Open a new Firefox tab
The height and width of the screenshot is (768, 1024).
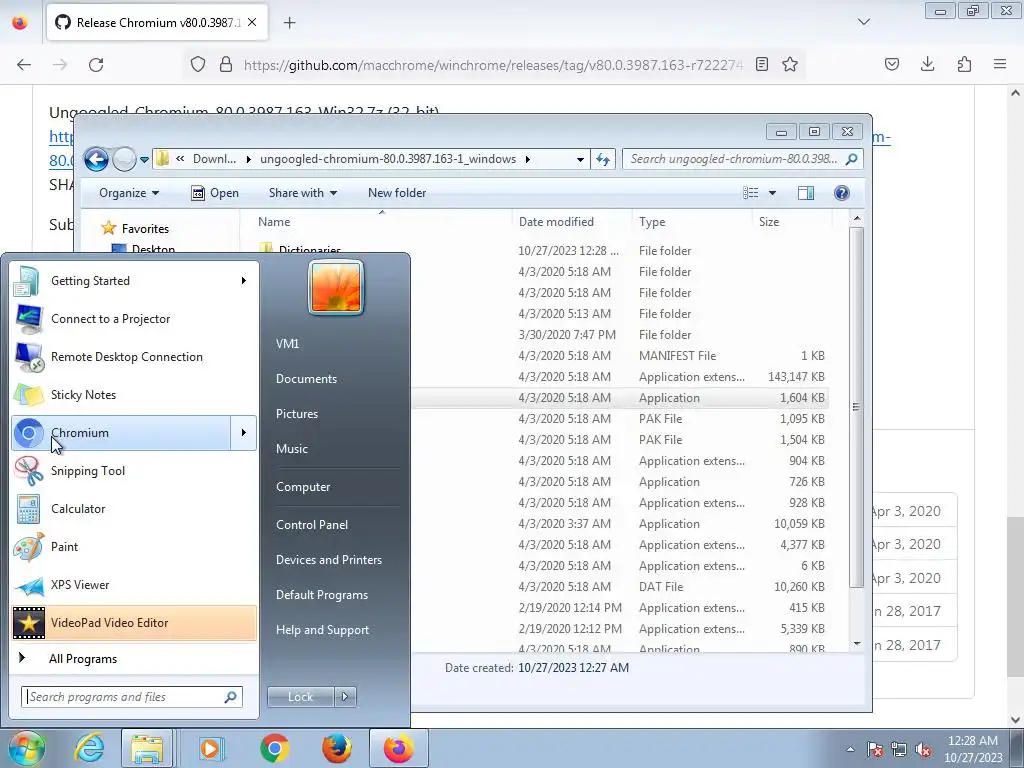[x=289, y=23]
